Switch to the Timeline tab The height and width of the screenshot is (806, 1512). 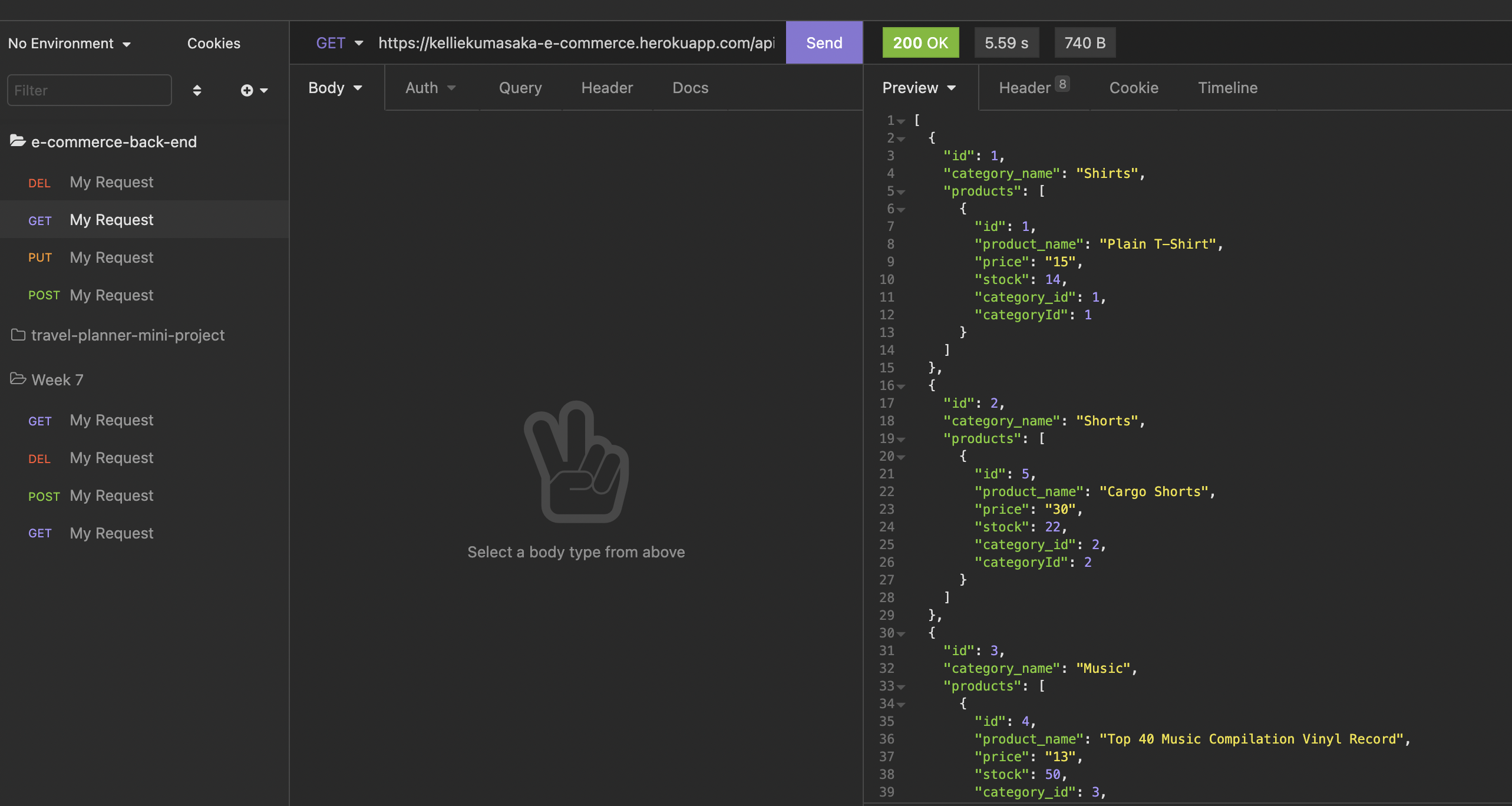1227,88
